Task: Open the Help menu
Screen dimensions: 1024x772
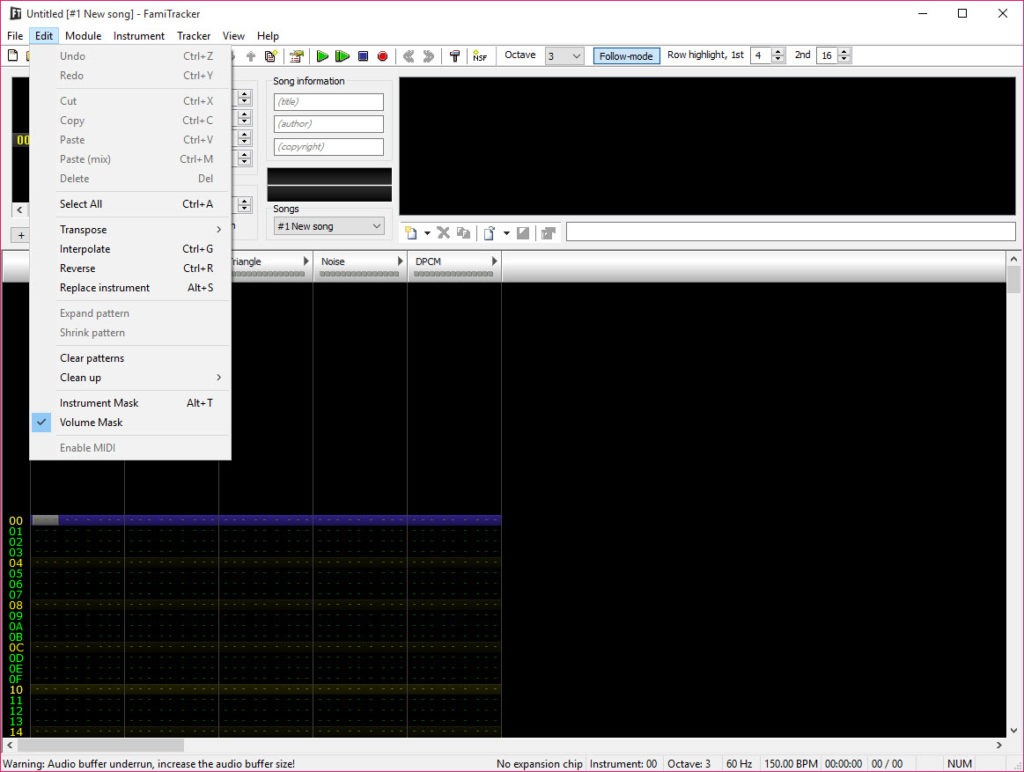Action: pos(268,36)
